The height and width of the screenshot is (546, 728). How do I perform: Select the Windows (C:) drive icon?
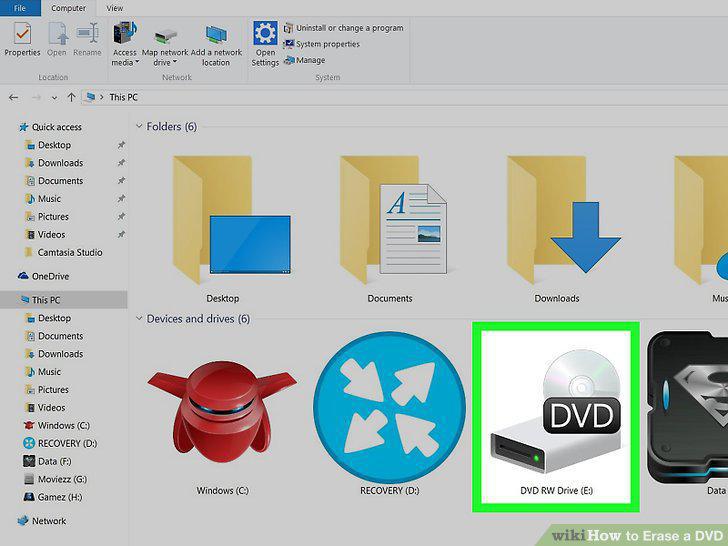point(222,413)
